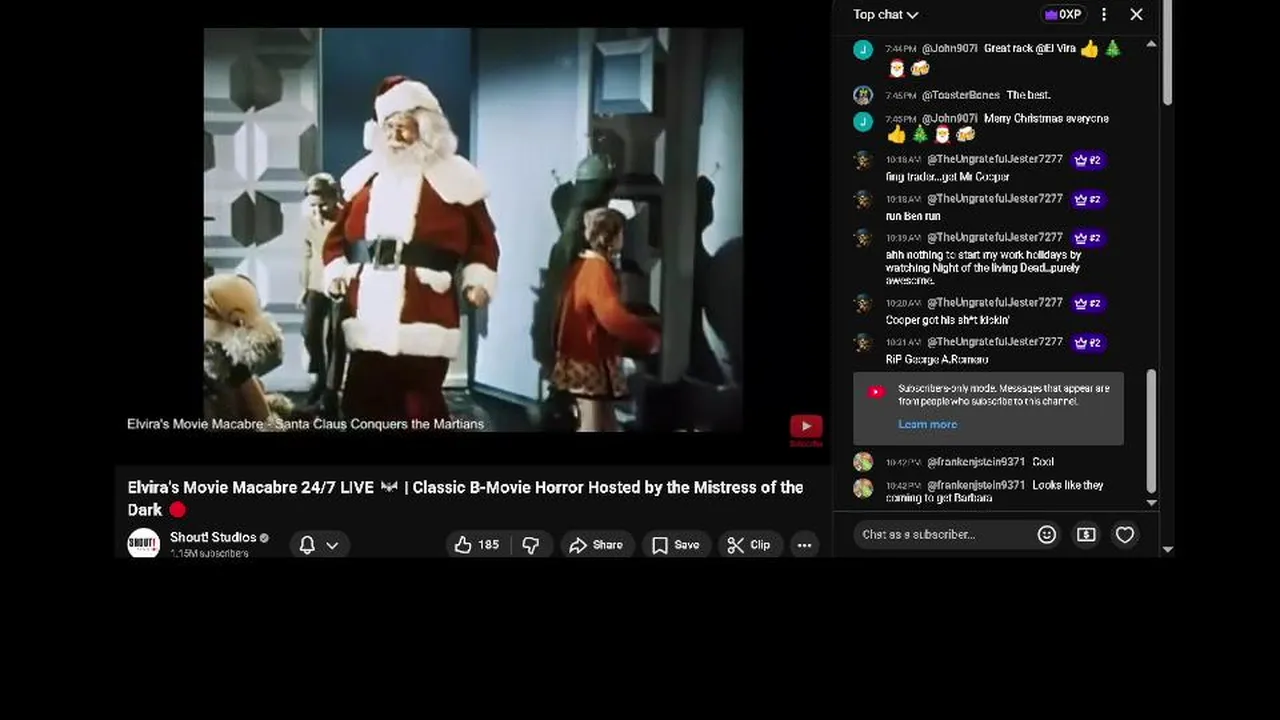
Task: Click the 0XP points badge
Action: [x=1062, y=14]
